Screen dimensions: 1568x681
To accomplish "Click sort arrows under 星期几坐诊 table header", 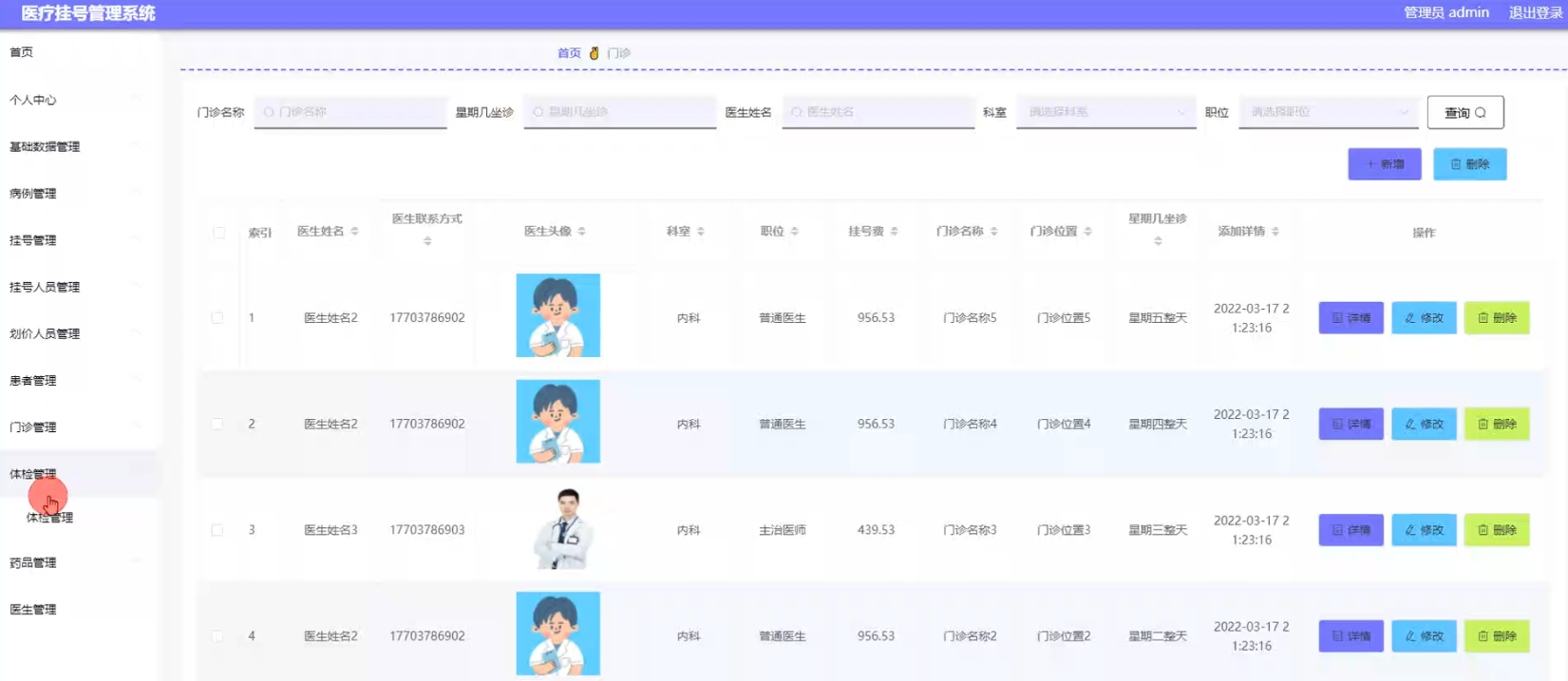I will 1158,242.
